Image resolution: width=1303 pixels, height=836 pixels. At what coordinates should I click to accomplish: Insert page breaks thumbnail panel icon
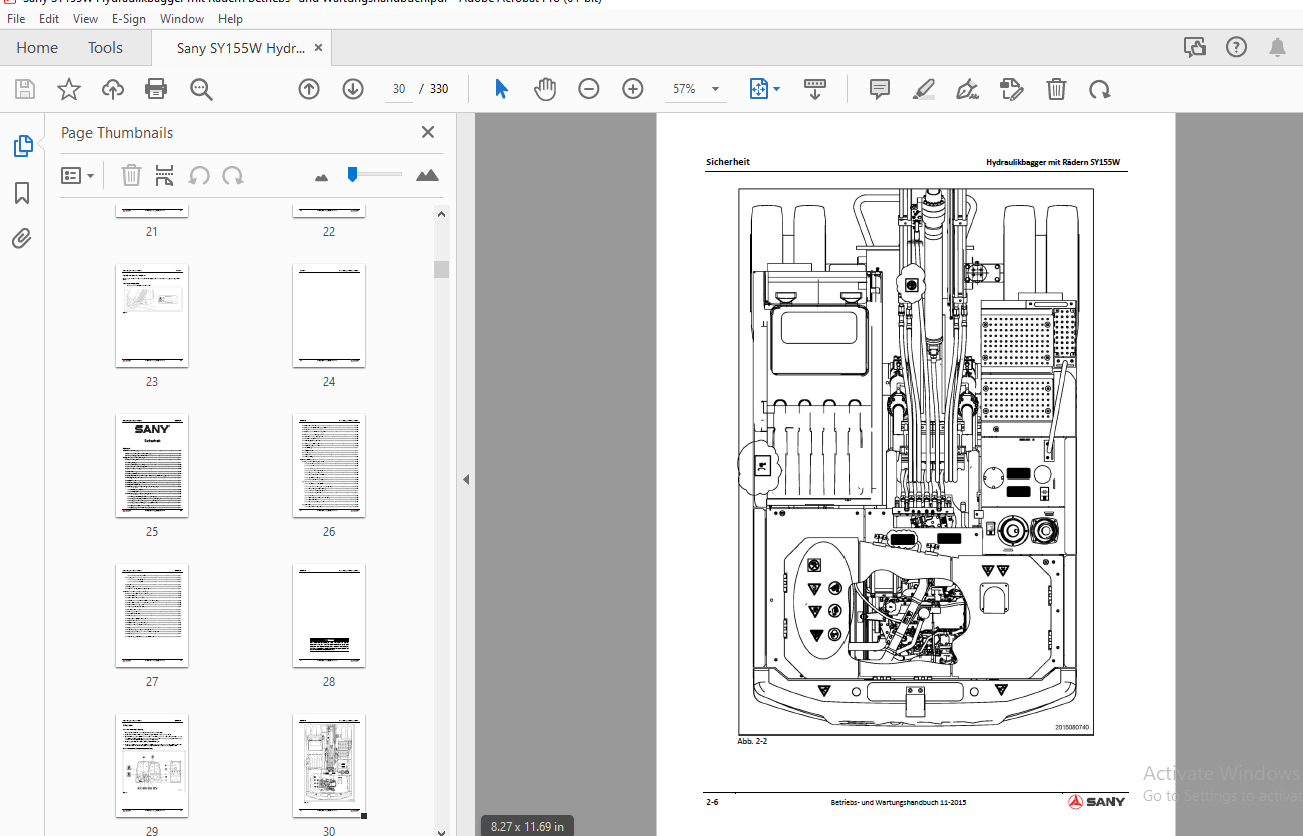coord(165,175)
